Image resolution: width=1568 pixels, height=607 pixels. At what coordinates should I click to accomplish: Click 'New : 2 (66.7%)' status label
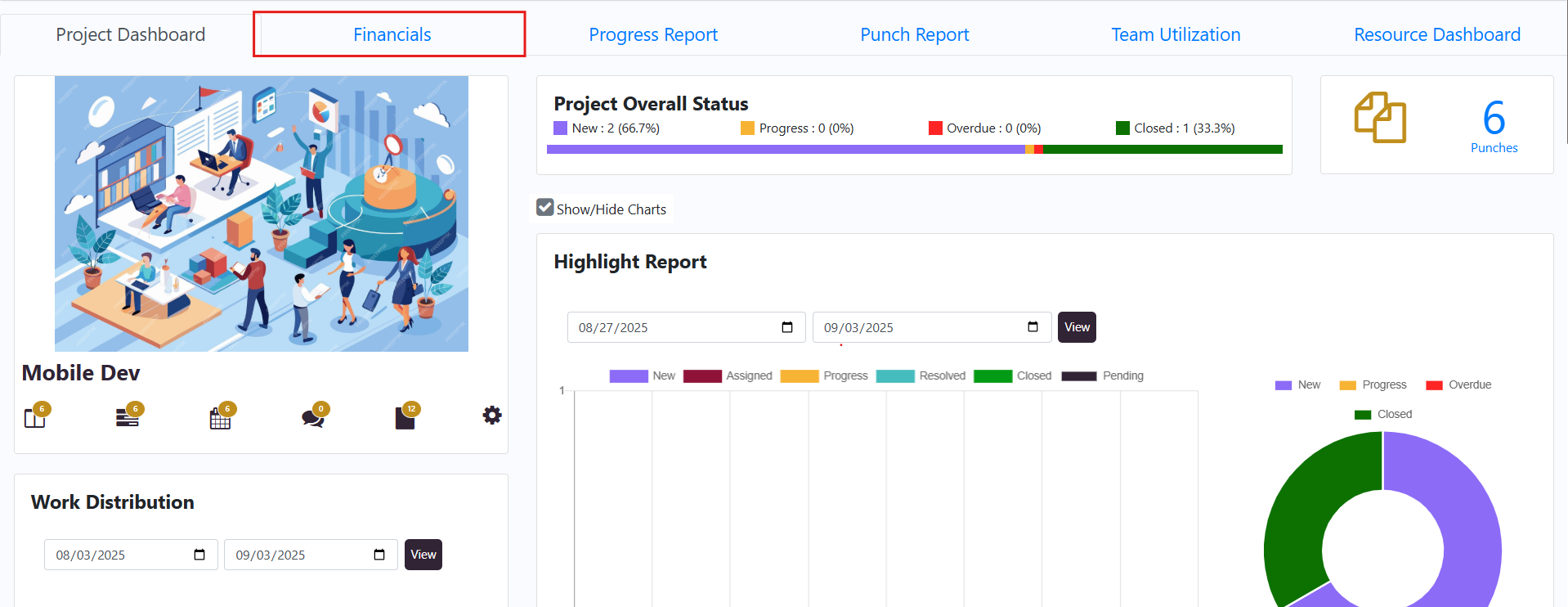(616, 128)
